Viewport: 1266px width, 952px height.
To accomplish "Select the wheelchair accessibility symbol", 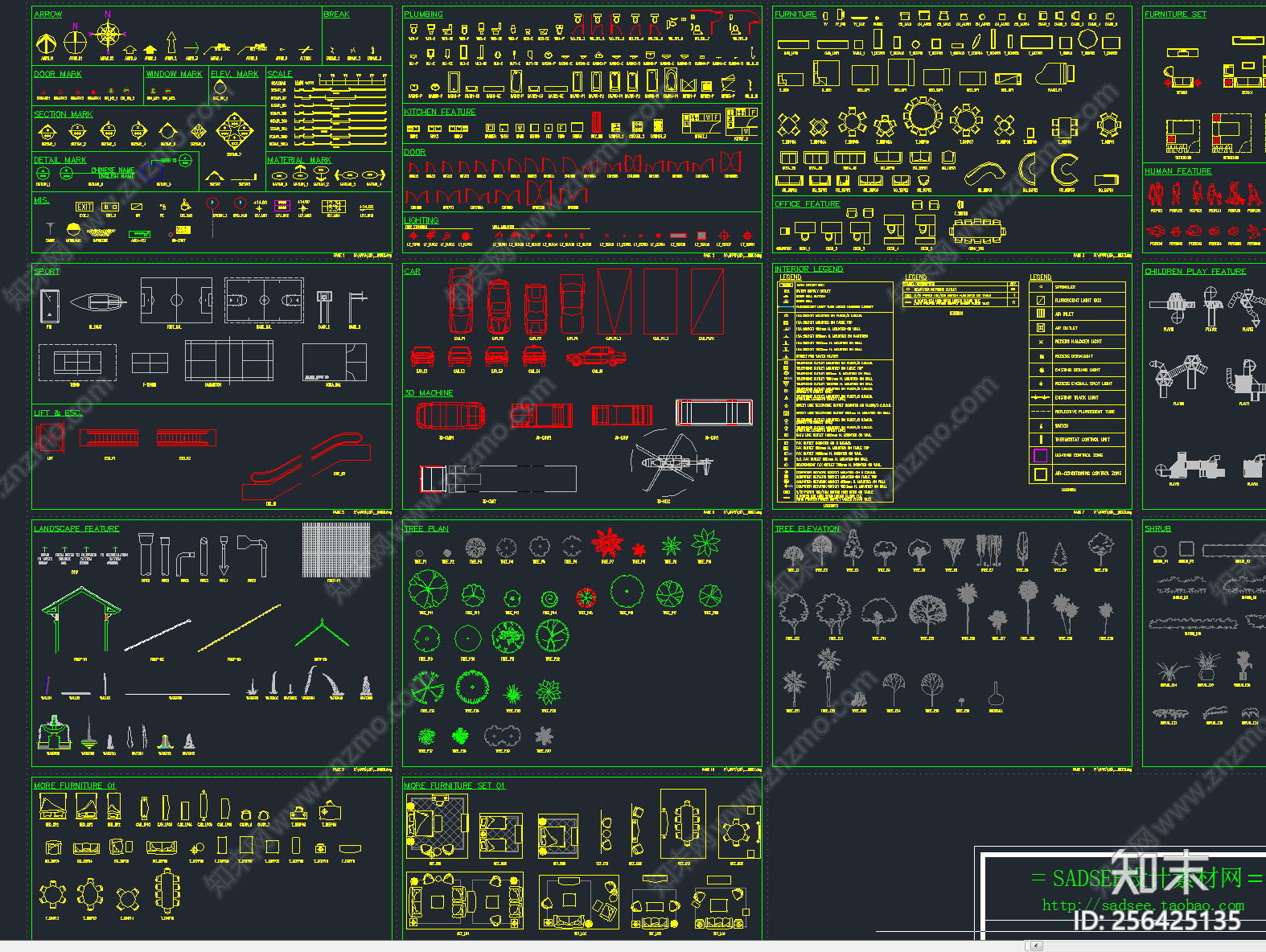I will (186, 206).
